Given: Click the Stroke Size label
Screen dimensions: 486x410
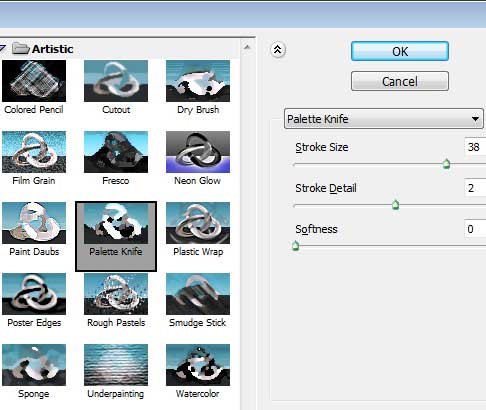Looking at the screenshot, I should click(322, 147).
